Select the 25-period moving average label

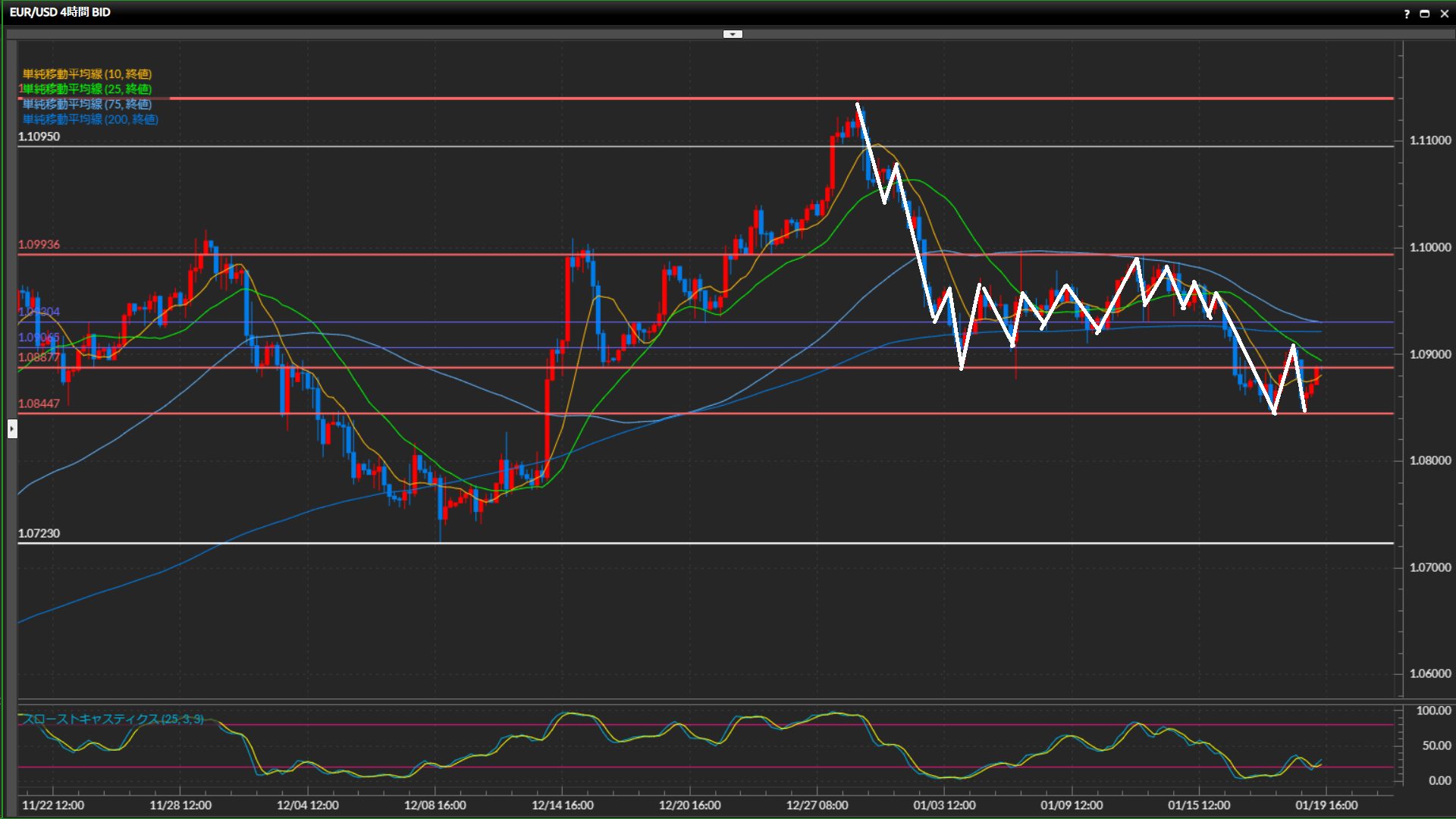coord(87,89)
